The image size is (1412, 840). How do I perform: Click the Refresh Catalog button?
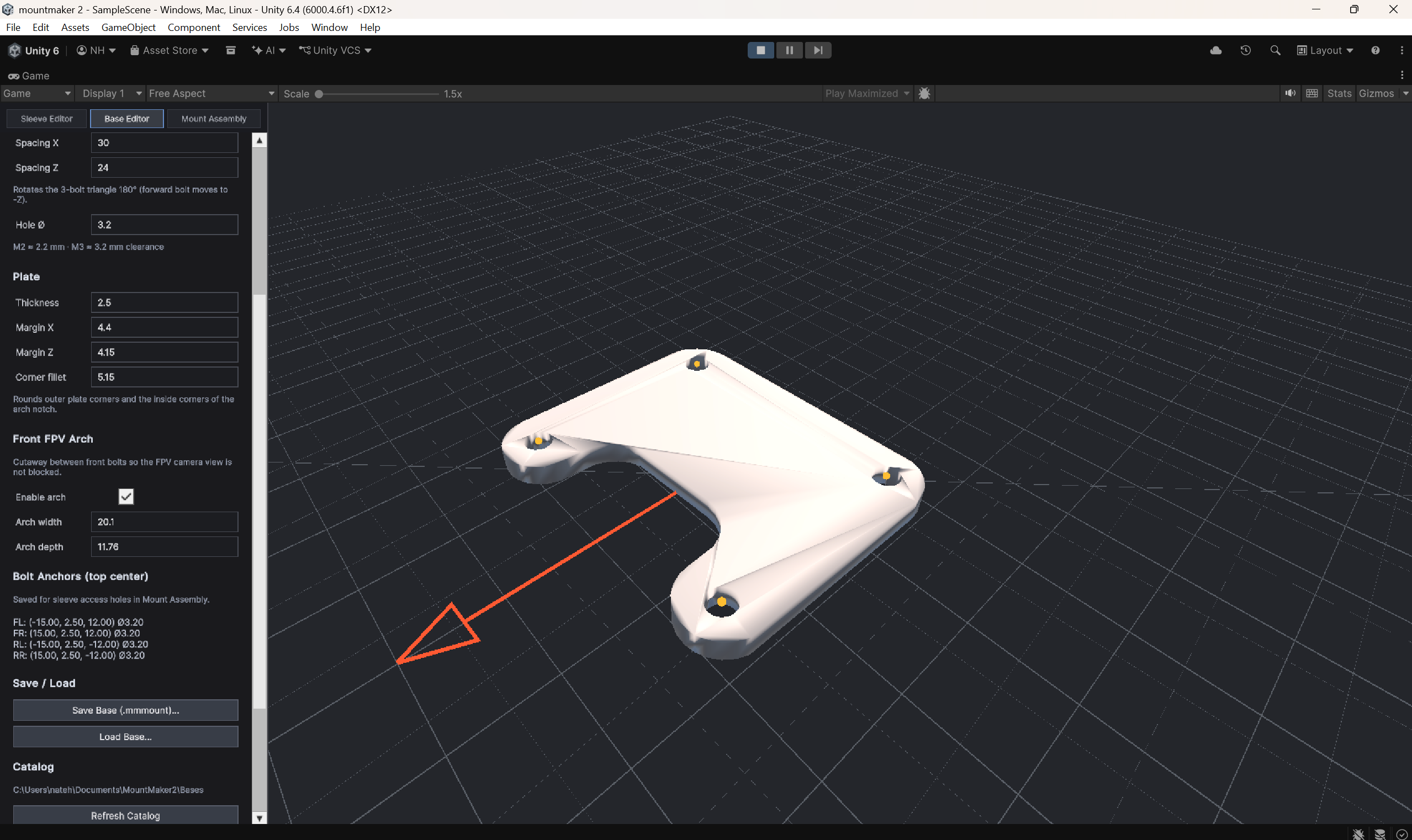click(x=125, y=815)
